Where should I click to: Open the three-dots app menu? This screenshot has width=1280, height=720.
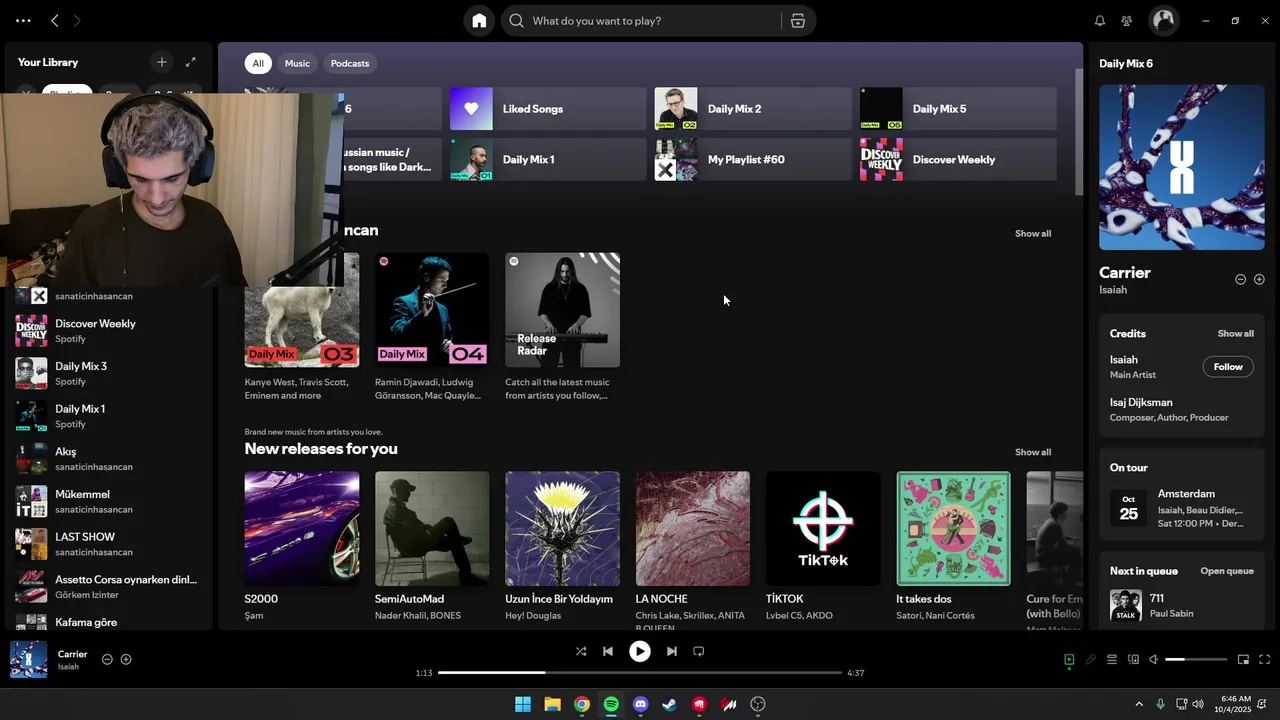click(x=23, y=20)
